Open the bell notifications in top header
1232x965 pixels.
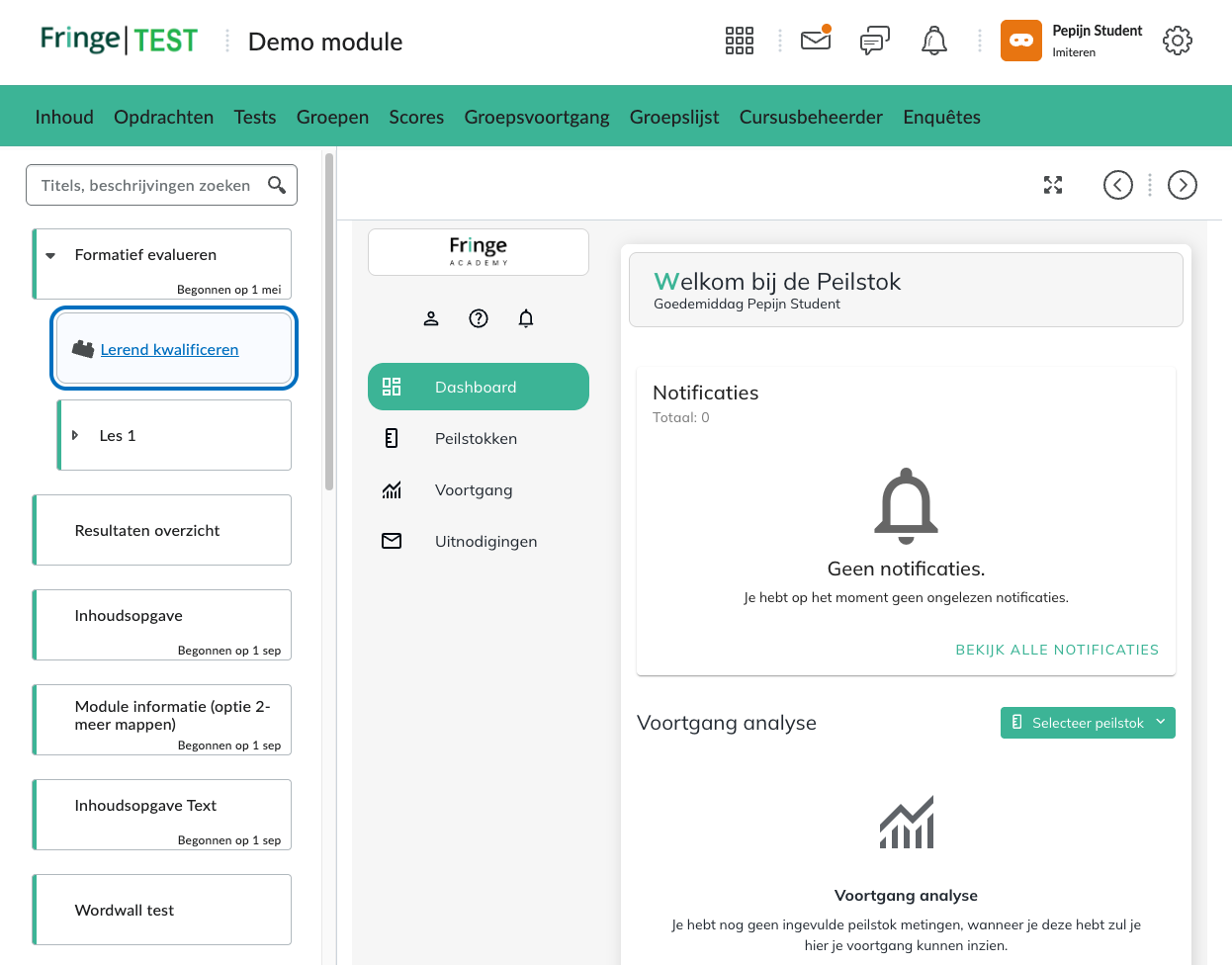pyautogui.click(x=933, y=41)
